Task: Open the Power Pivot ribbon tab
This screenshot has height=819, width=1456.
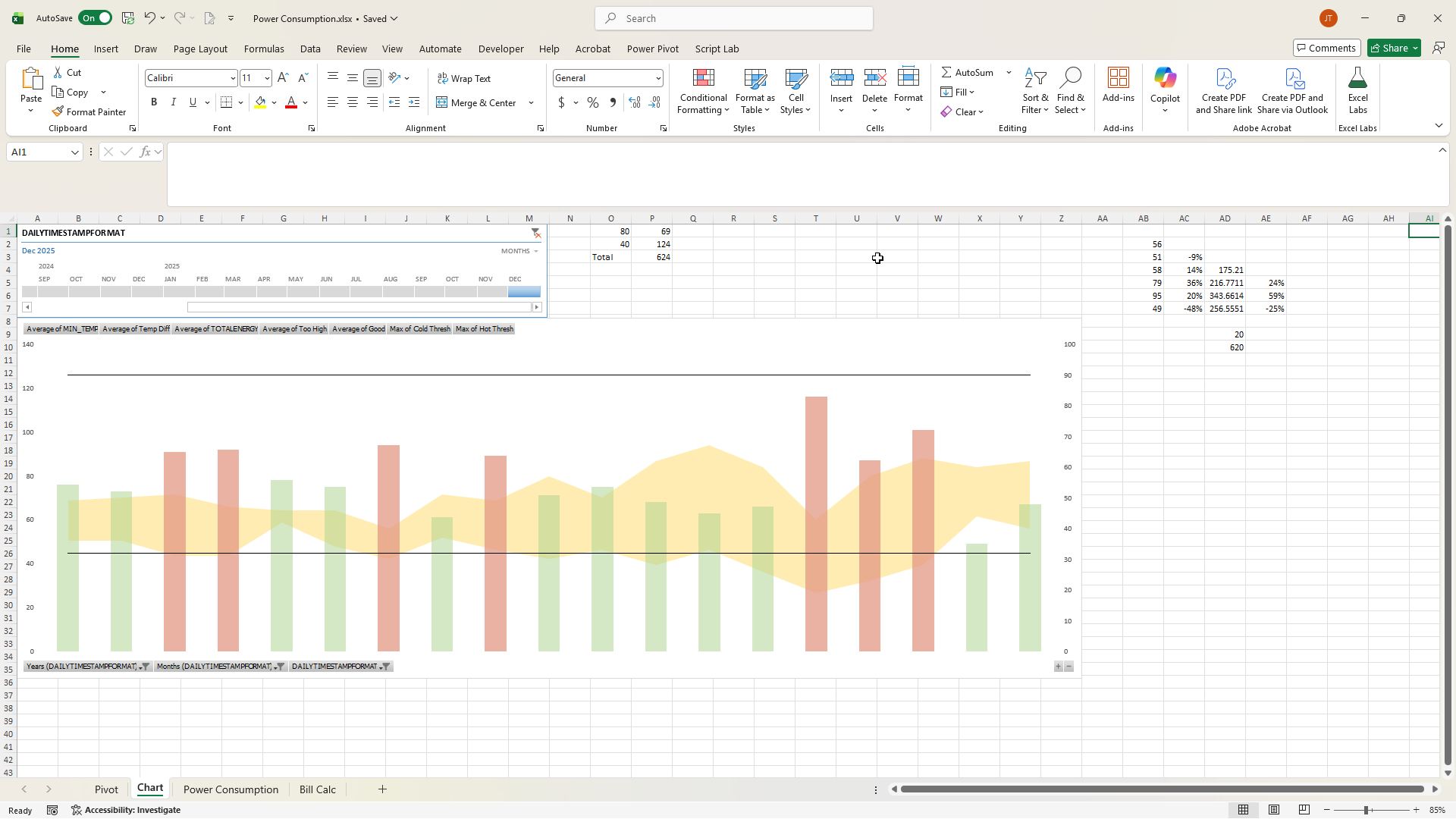Action: click(x=652, y=49)
